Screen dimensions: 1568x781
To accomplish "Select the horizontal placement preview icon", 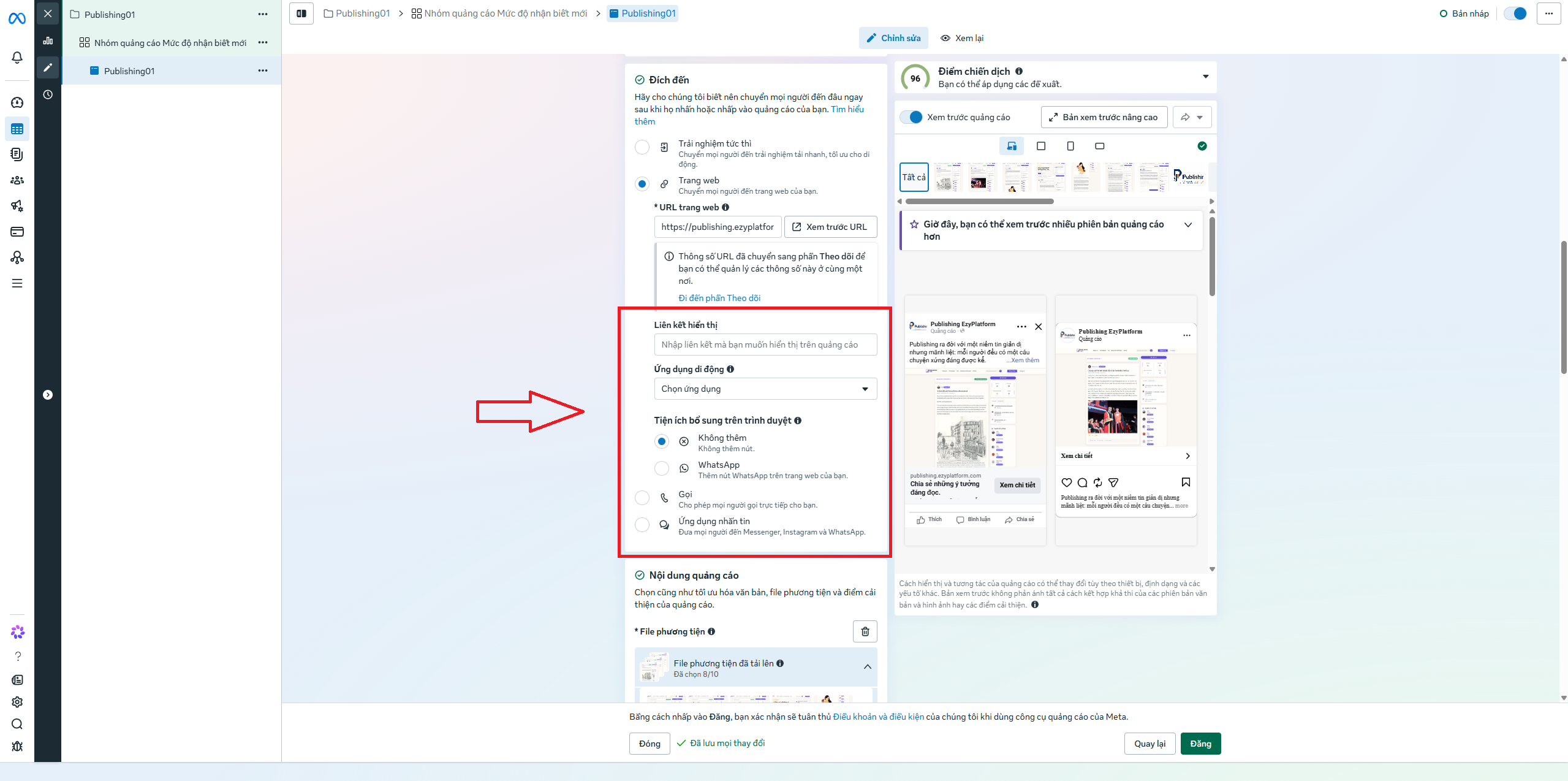I will tap(1100, 146).
